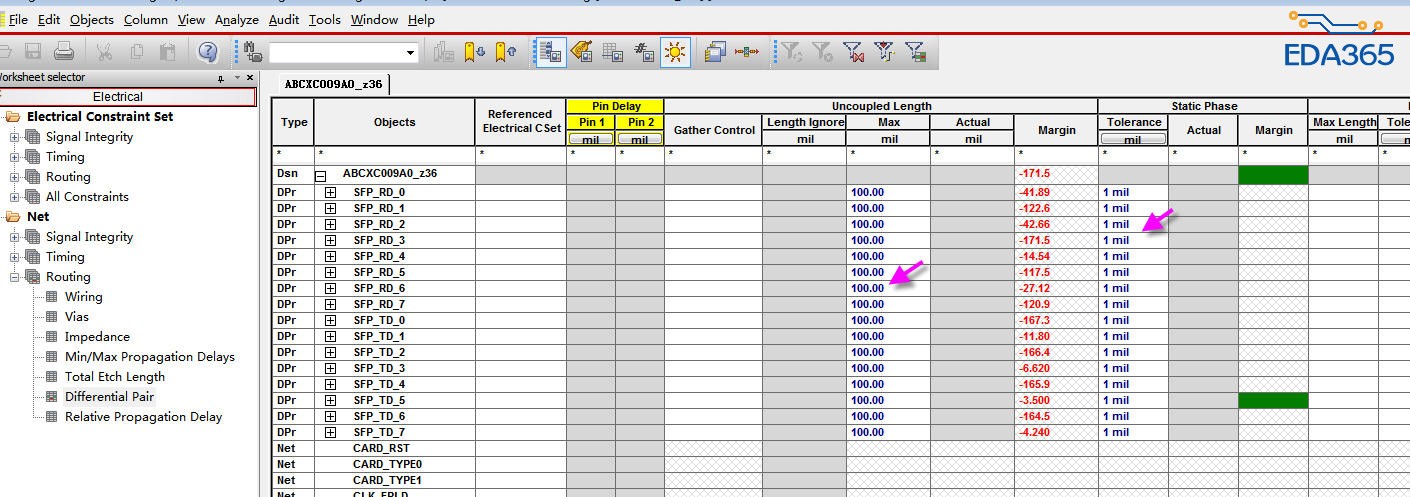Open the Vias worksheet
The image size is (1410, 497).
pyautogui.click(x=76, y=317)
